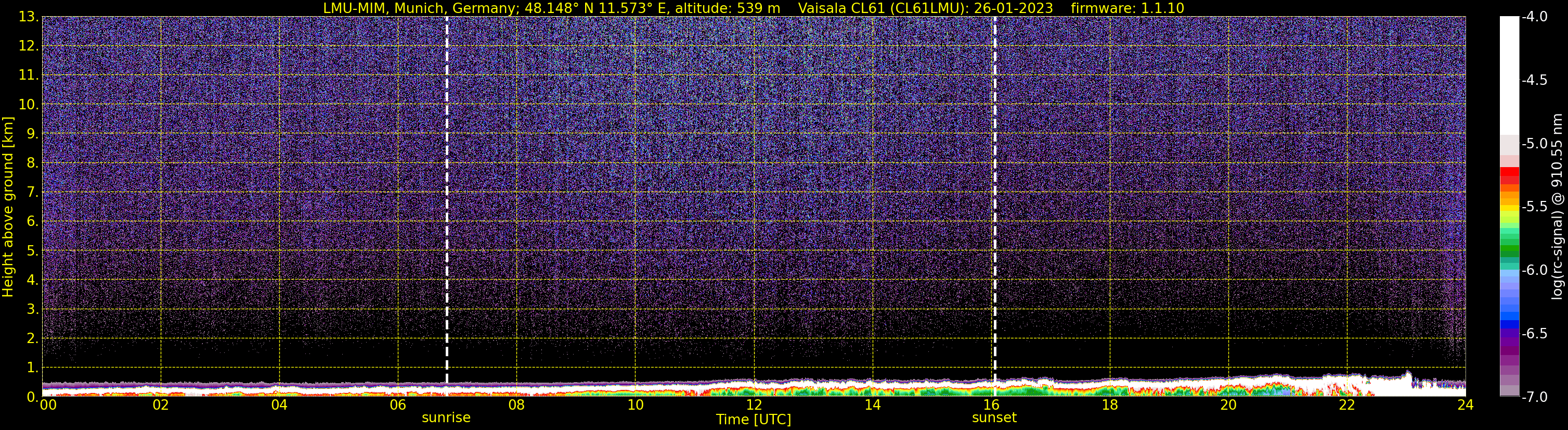Click the colorbar label 'log(rc-signal) @ 910.55 nm'

point(1557,207)
